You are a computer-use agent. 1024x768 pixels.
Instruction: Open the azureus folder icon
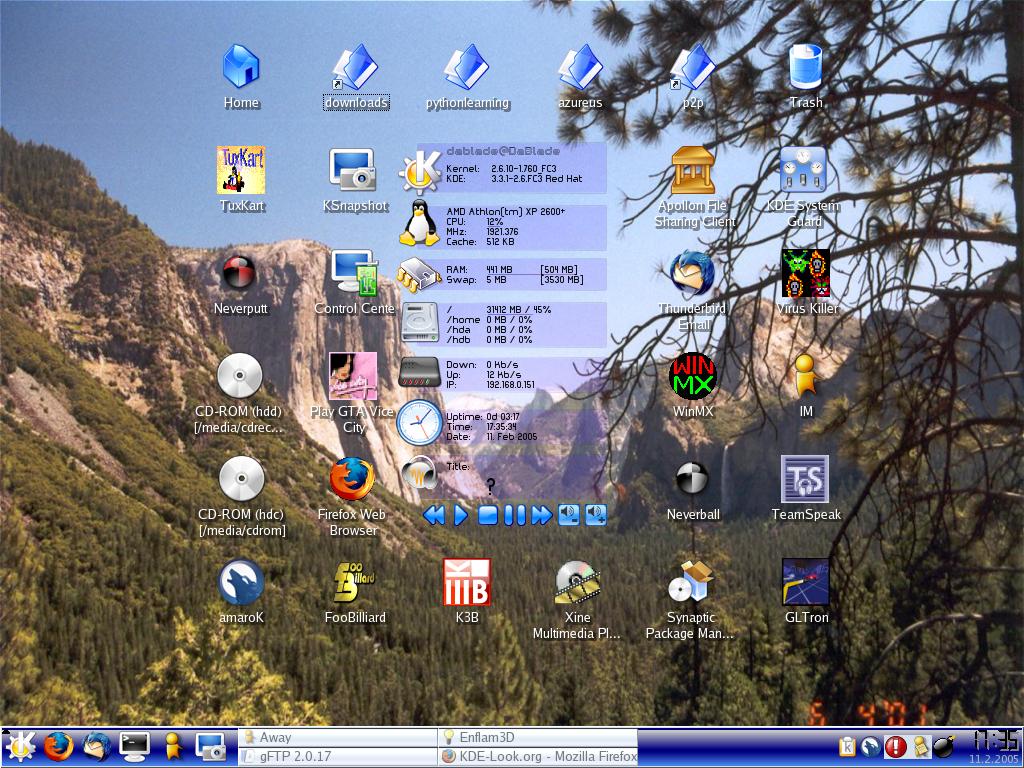pyautogui.click(x=580, y=67)
